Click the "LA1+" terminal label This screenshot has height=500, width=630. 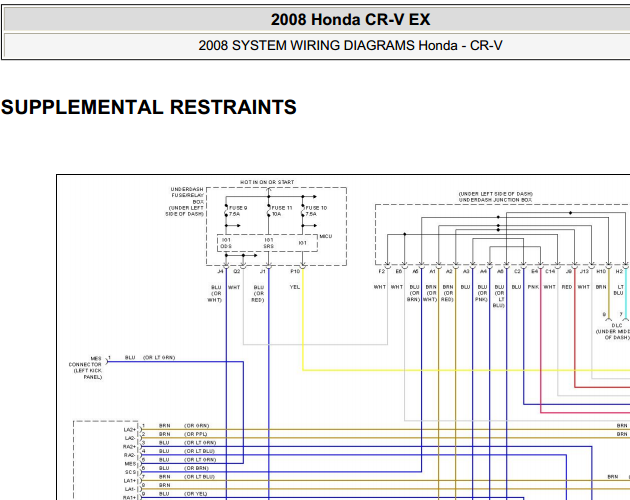(x=129, y=481)
